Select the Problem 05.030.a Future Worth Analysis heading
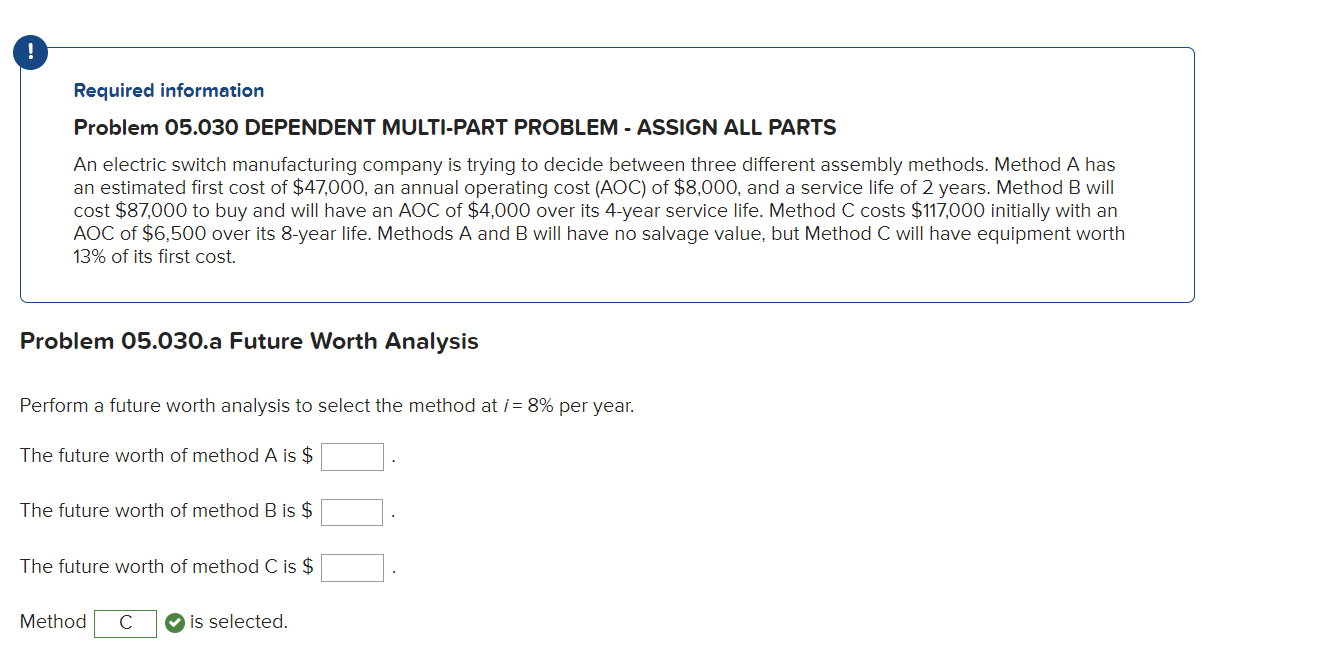Screen dimensions: 1342x662 click(x=249, y=341)
